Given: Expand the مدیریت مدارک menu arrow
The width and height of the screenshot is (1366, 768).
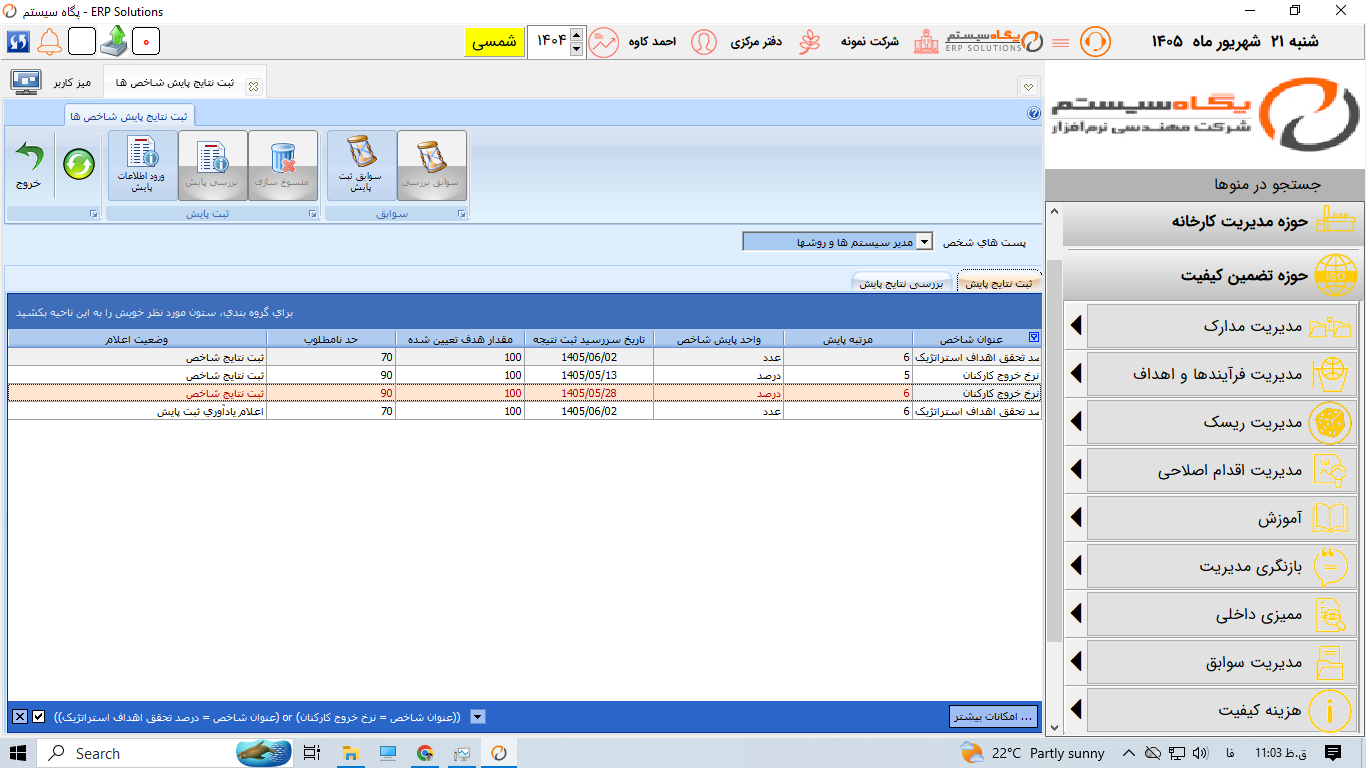Looking at the screenshot, I should coord(1076,326).
